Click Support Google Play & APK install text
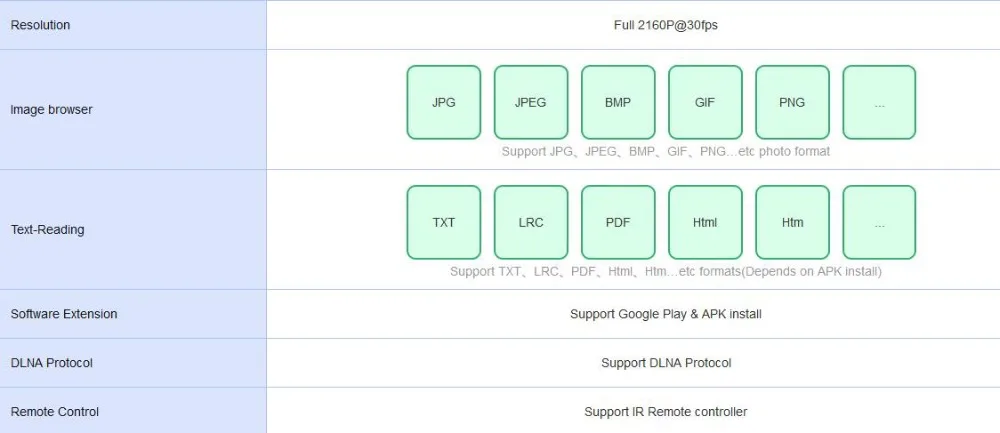The width and height of the screenshot is (1000, 433). [x=666, y=314]
